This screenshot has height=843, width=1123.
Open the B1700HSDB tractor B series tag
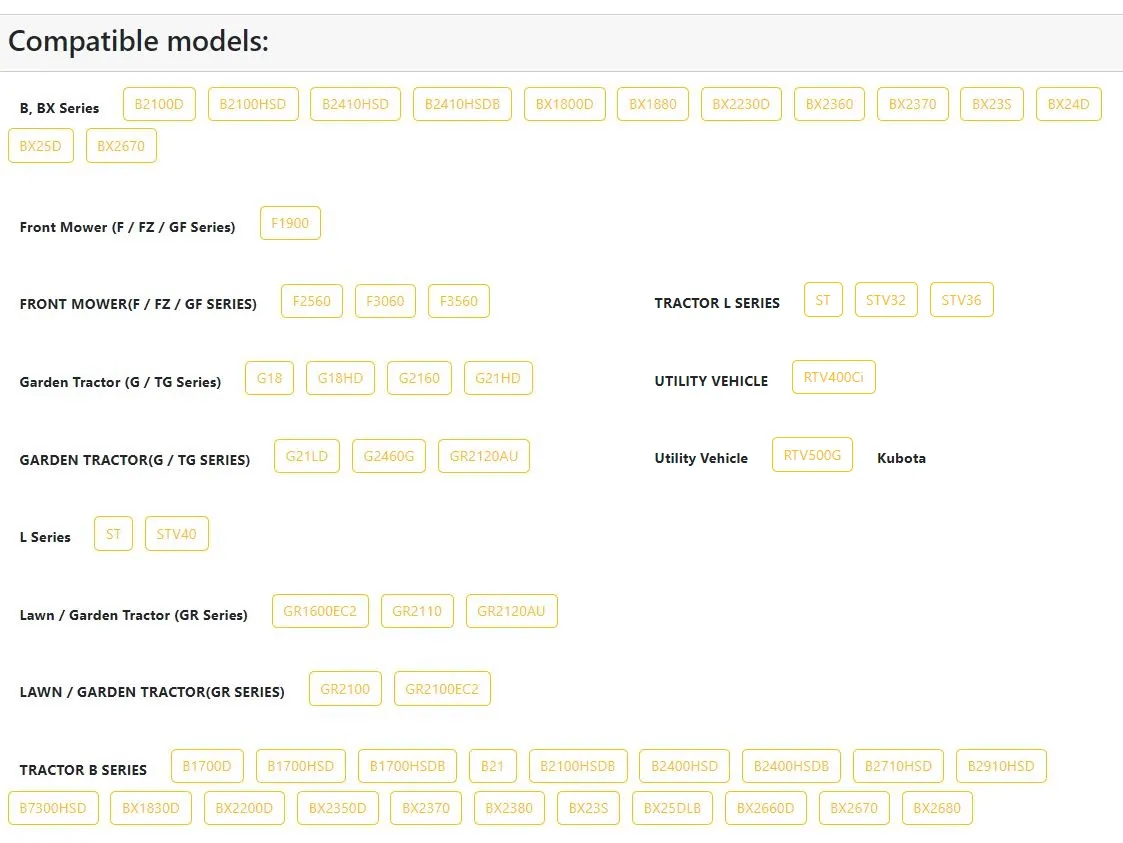point(408,766)
